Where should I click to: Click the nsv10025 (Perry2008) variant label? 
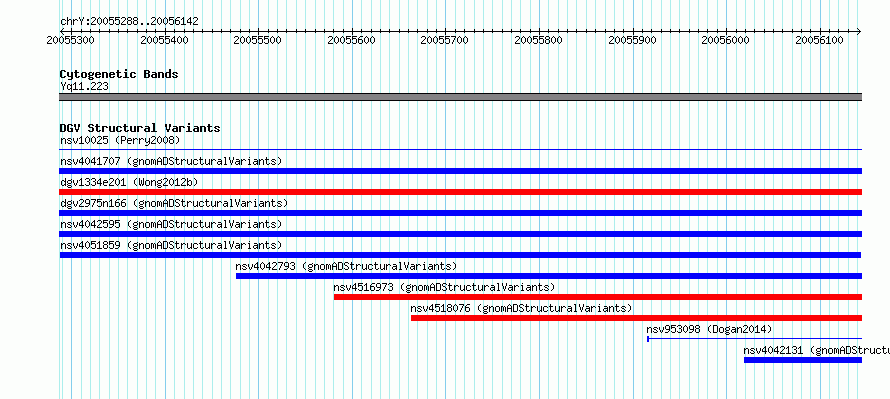pyautogui.click(x=120, y=140)
